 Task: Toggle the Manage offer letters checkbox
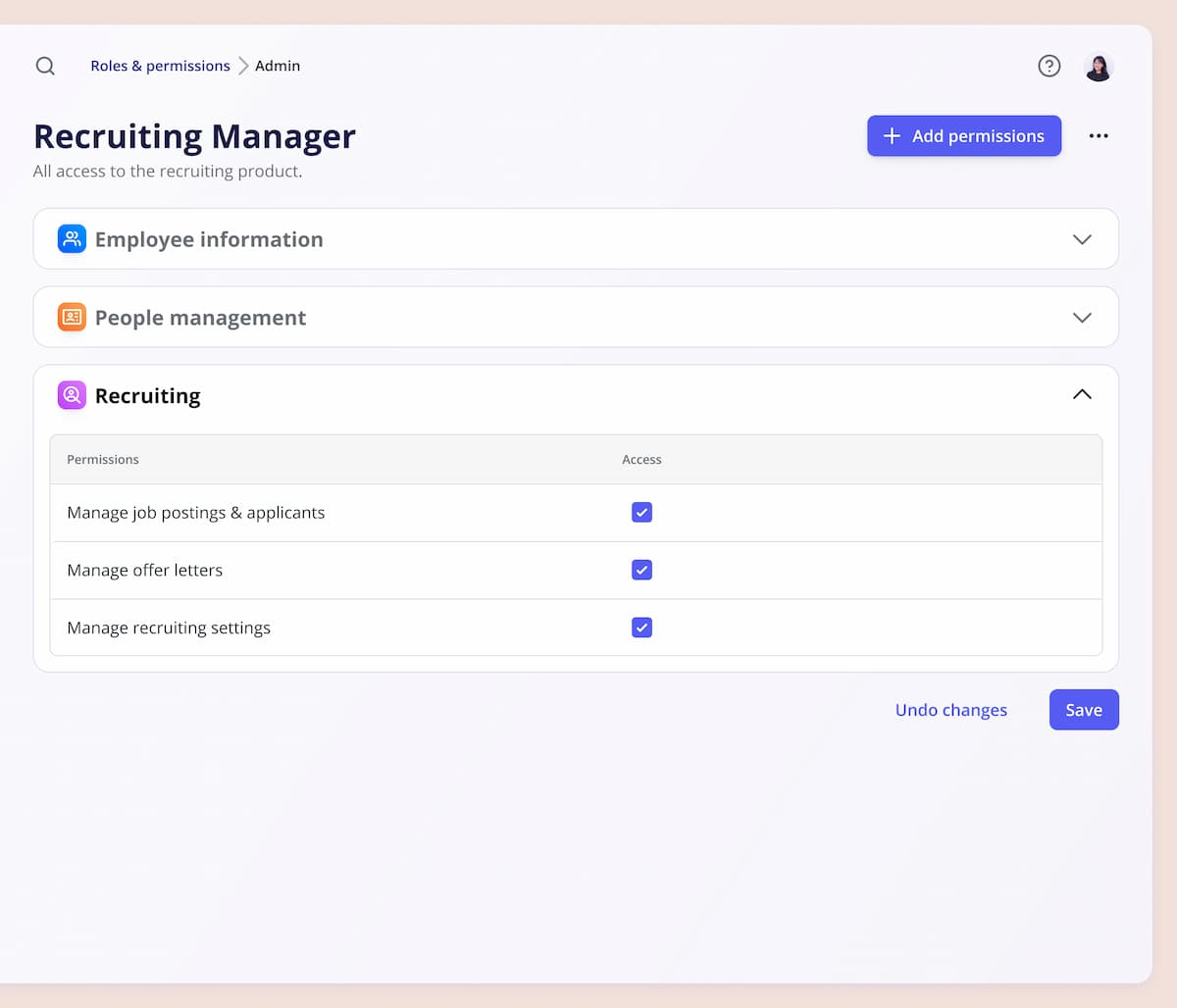pos(641,570)
